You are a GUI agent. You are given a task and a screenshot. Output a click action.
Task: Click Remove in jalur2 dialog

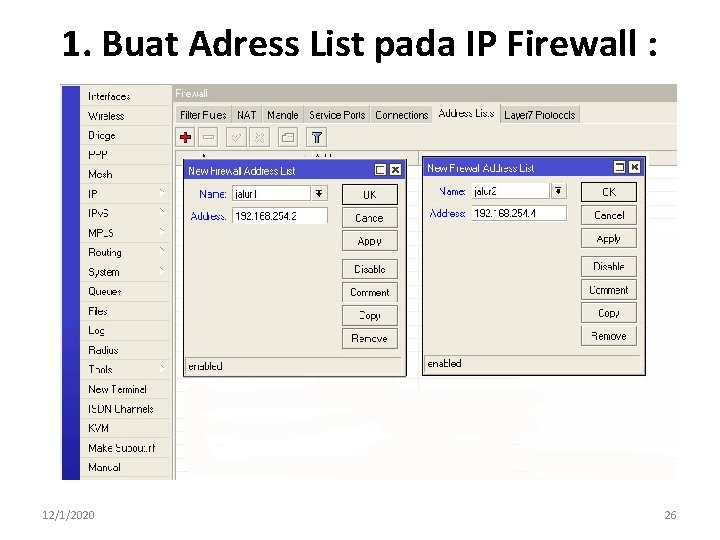click(609, 336)
